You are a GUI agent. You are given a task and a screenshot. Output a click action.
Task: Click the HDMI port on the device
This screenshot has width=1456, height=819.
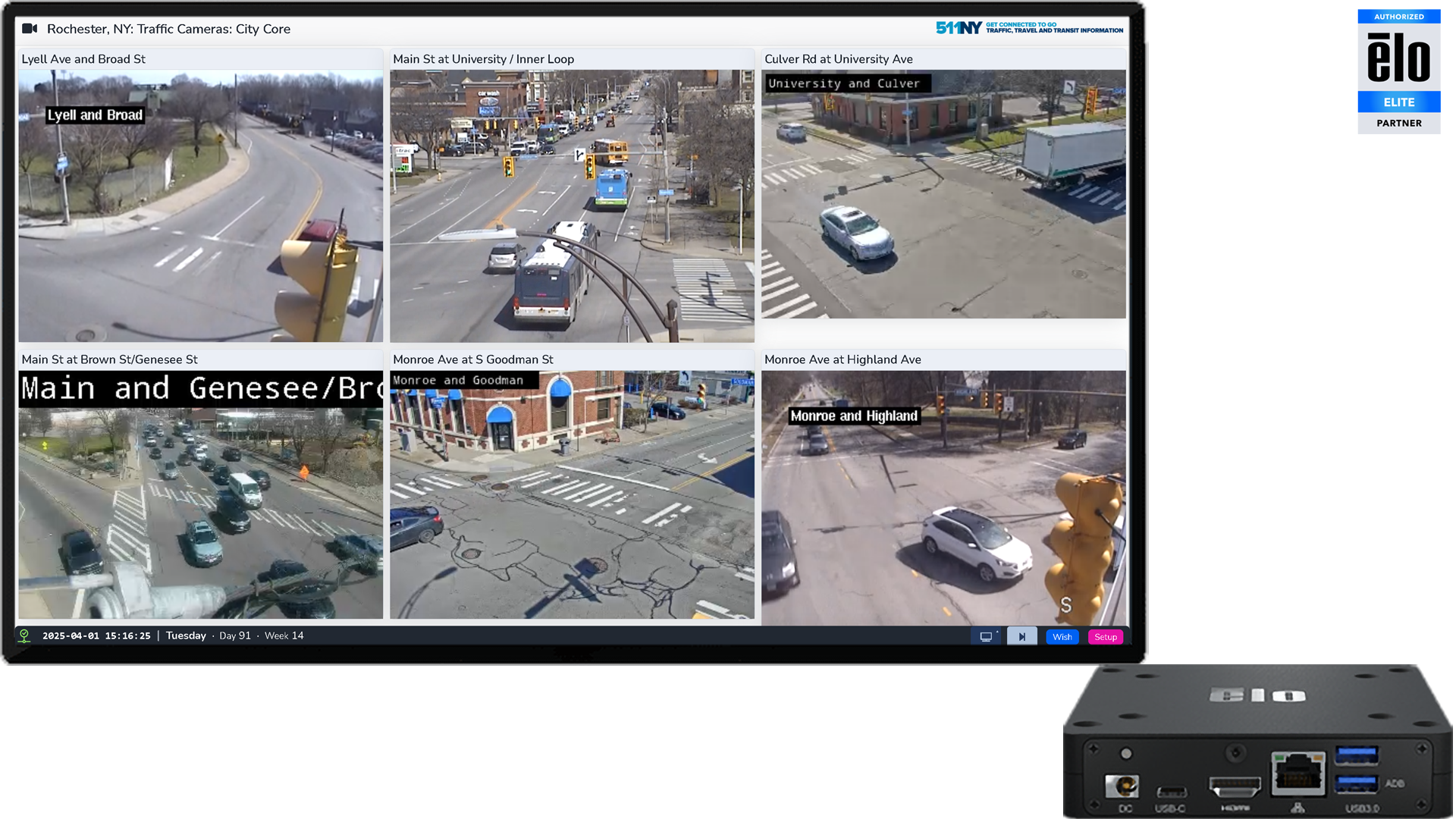pyautogui.click(x=1235, y=786)
